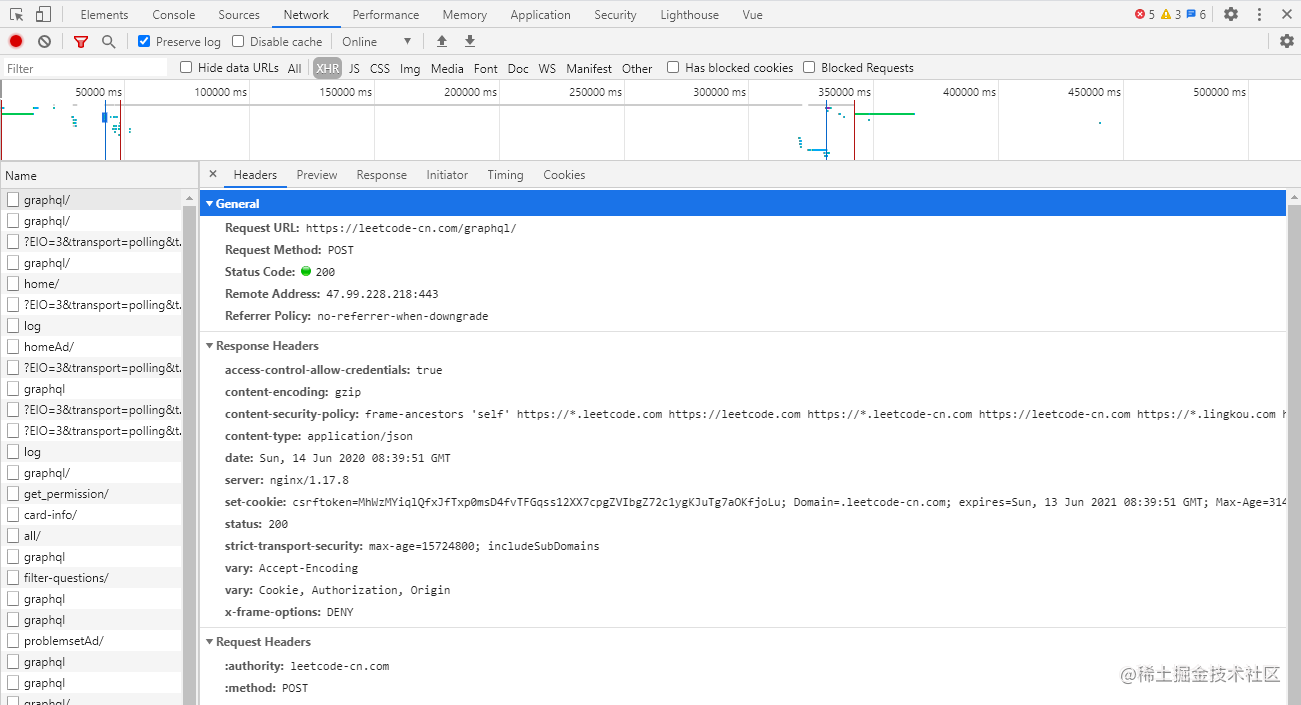Filter requests by CSS
The width and height of the screenshot is (1301, 705).
tap(380, 68)
